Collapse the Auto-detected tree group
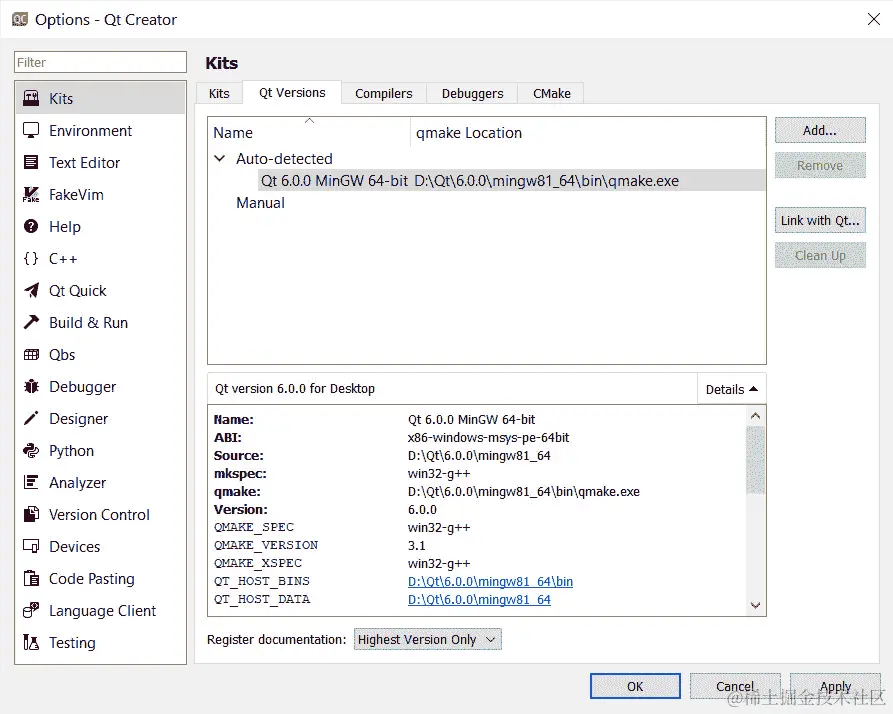Screen dimensions: 893x714 220,158
